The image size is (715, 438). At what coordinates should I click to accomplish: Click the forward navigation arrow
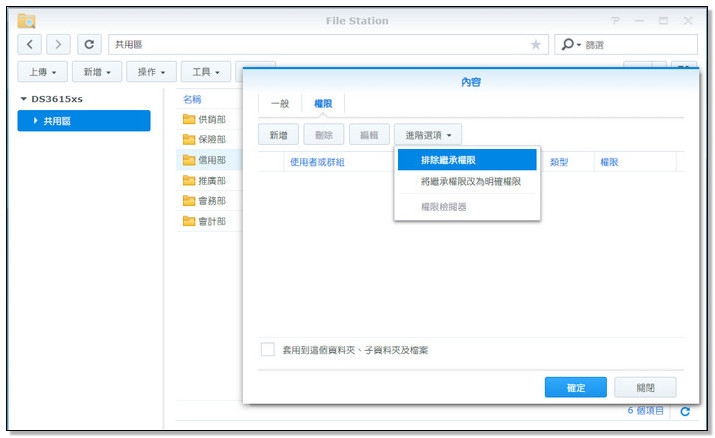(59, 45)
